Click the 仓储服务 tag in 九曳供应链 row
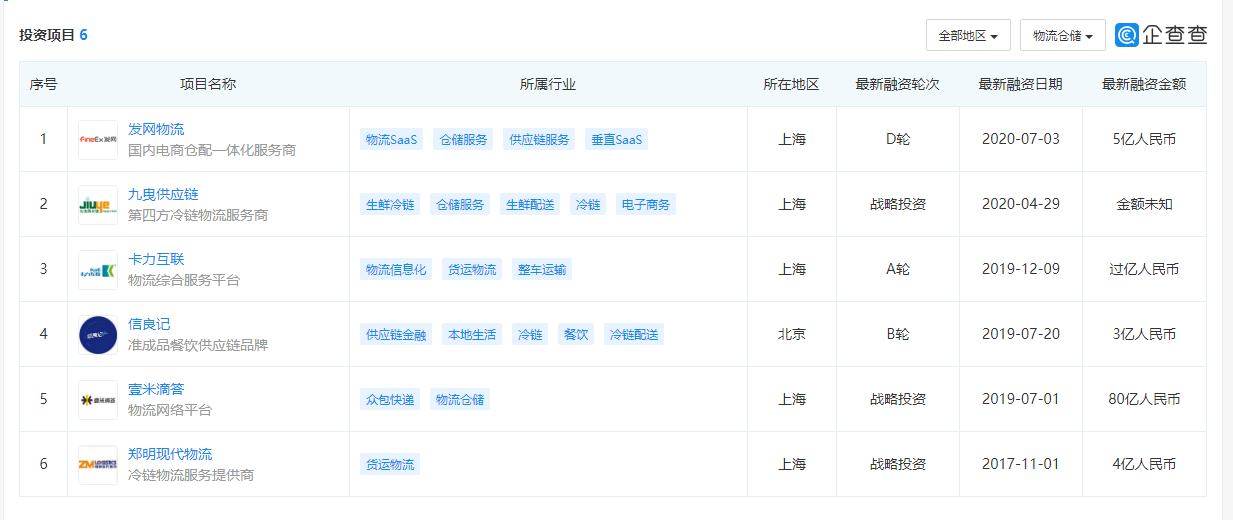Image resolution: width=1233 pixels, height=520 pixels. [x=460, y=205]
